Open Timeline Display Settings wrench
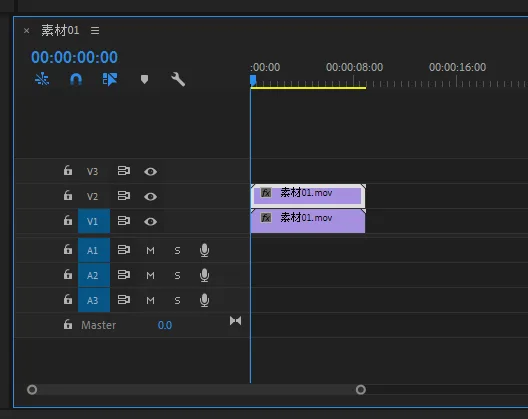This screenshot has height=419, width=528. coord(178,79)
